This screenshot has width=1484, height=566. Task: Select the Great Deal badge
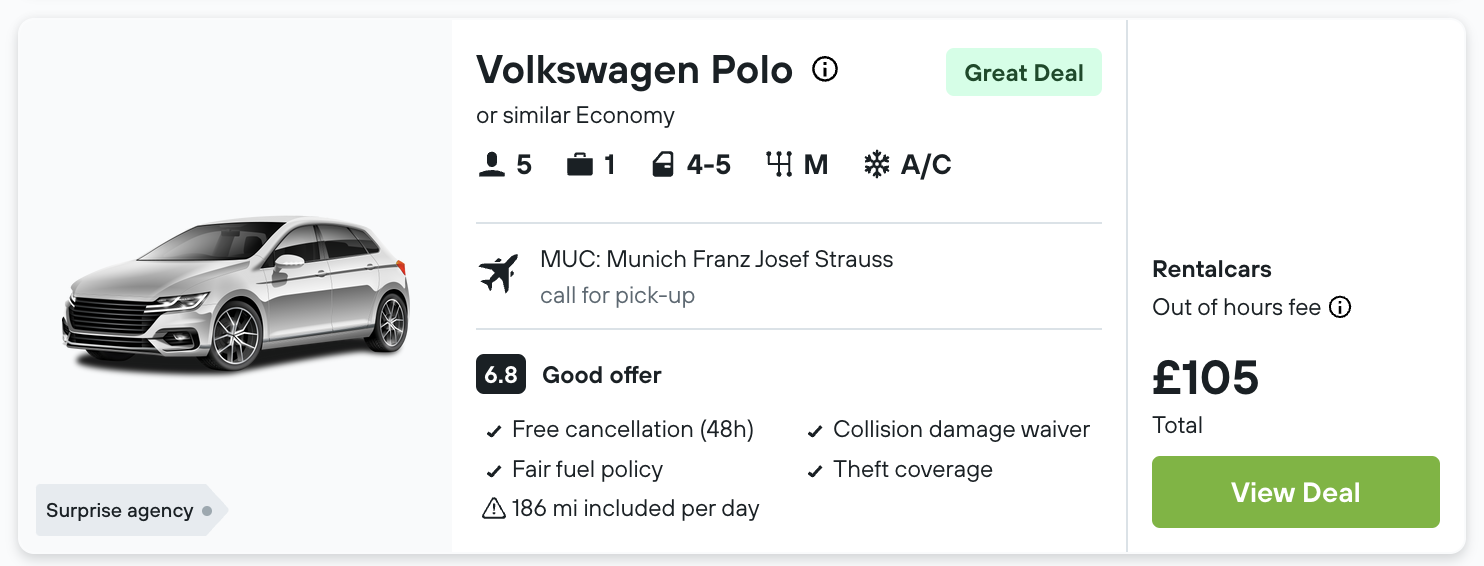pyautogui.click(x=1024, y=72)
